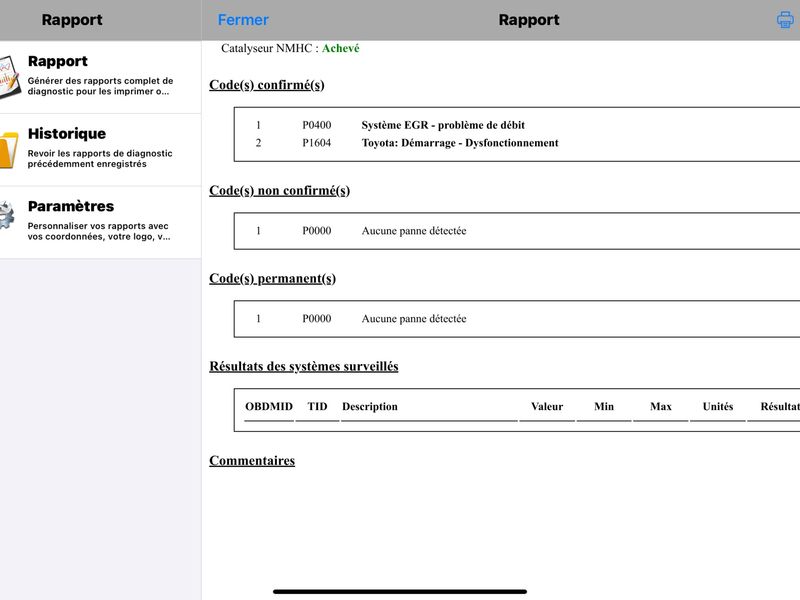The height and width of the screenshot is (600, 800).
Task: Select the Rapport menu entry
Action: [x=101, y=77]
